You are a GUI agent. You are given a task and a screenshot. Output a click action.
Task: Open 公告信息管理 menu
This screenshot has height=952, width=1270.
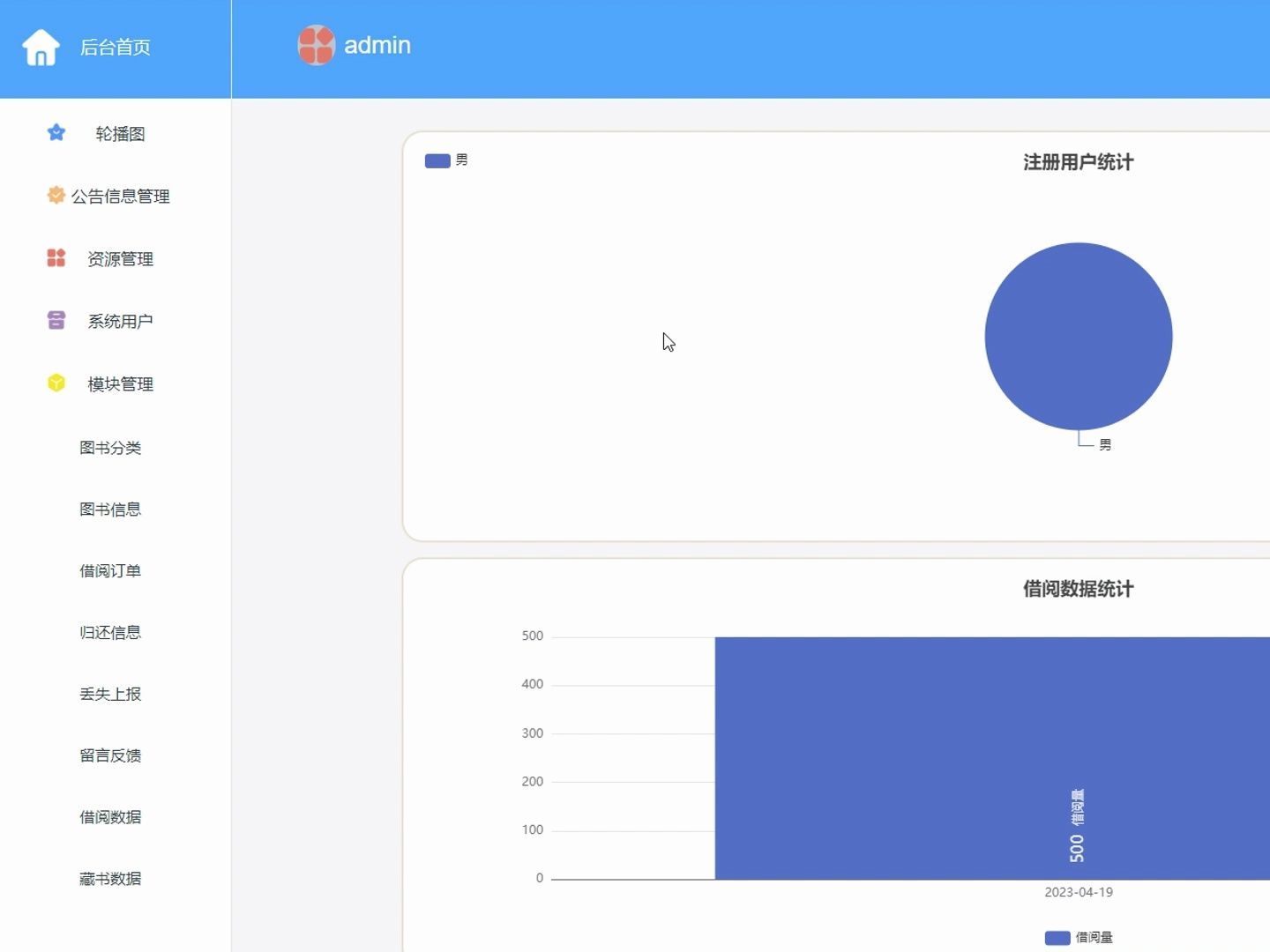click(120, 197)
